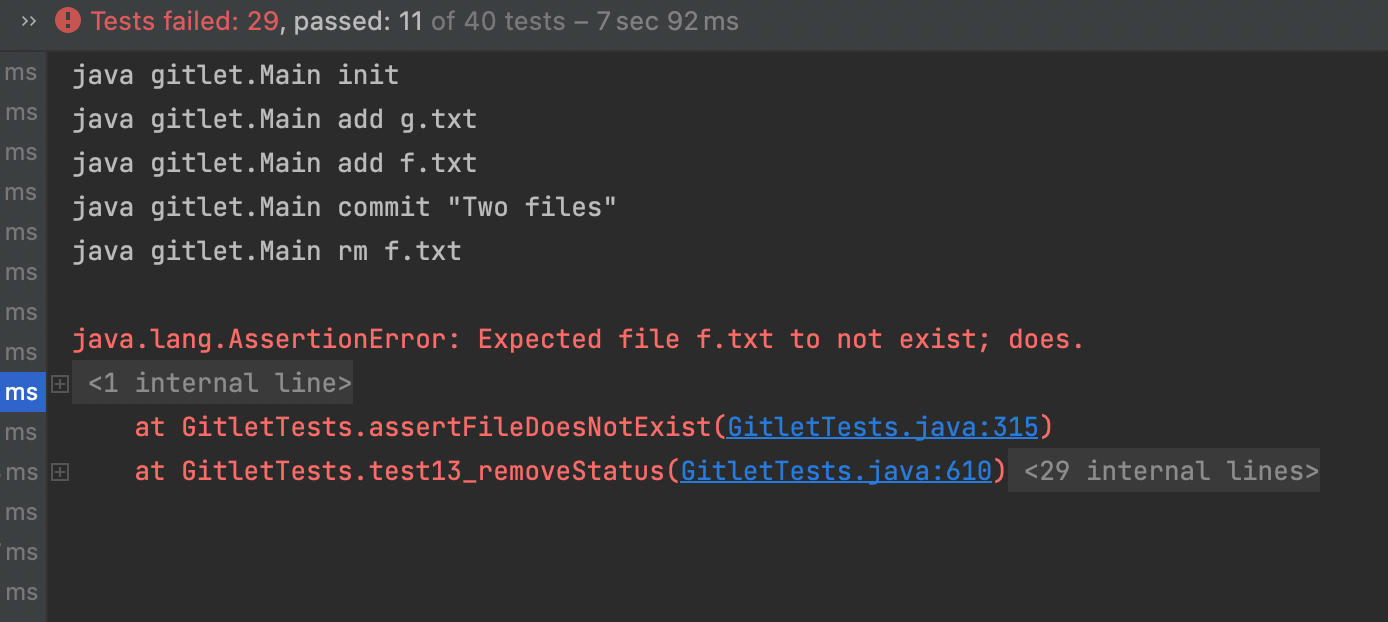Select the test row just above the highlighted one
Screen dimensions: 1388x622
click(x=22, y=353)
